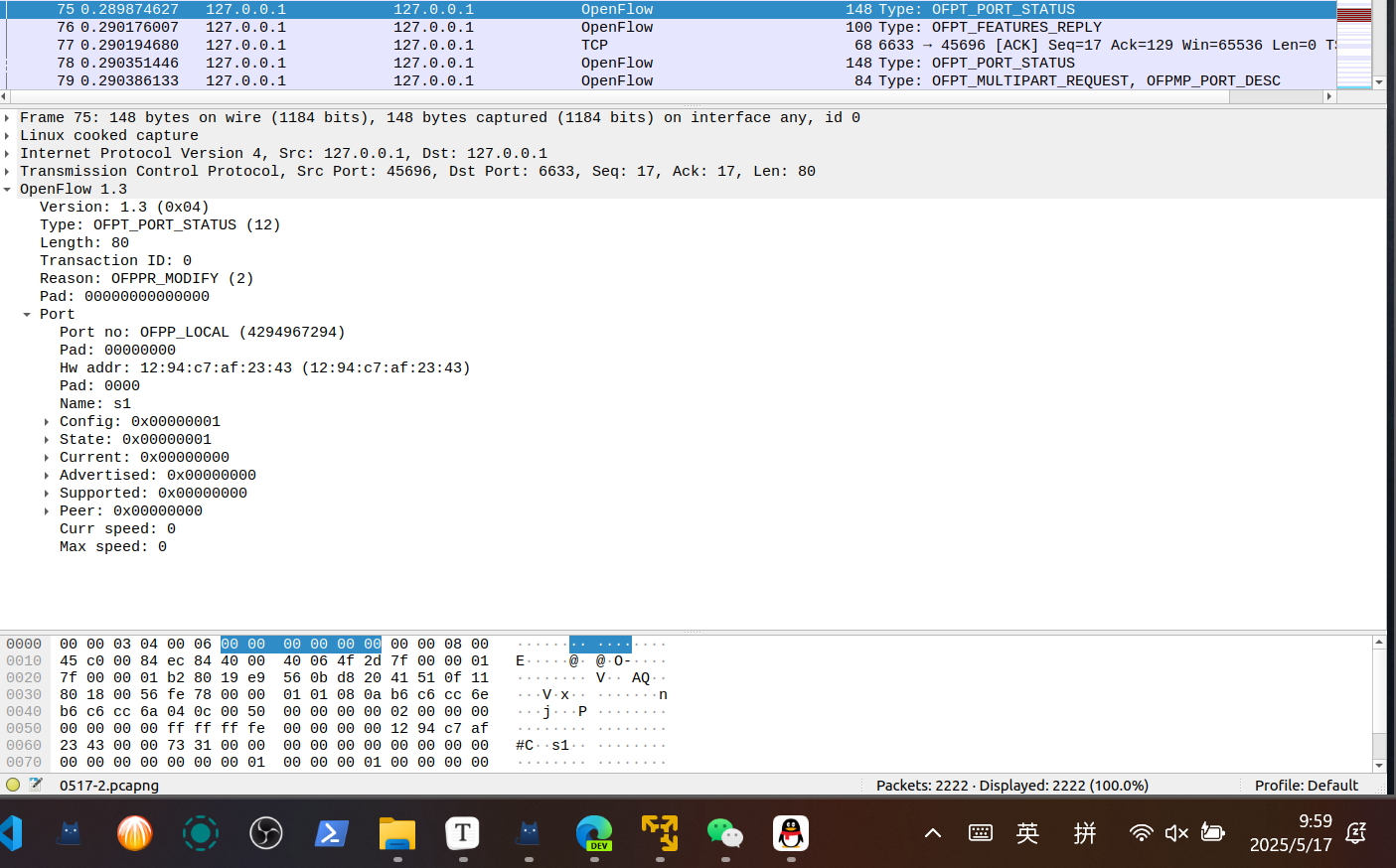
Task: Open OBS Studio from the taskbar
Action: coord(265,832)
